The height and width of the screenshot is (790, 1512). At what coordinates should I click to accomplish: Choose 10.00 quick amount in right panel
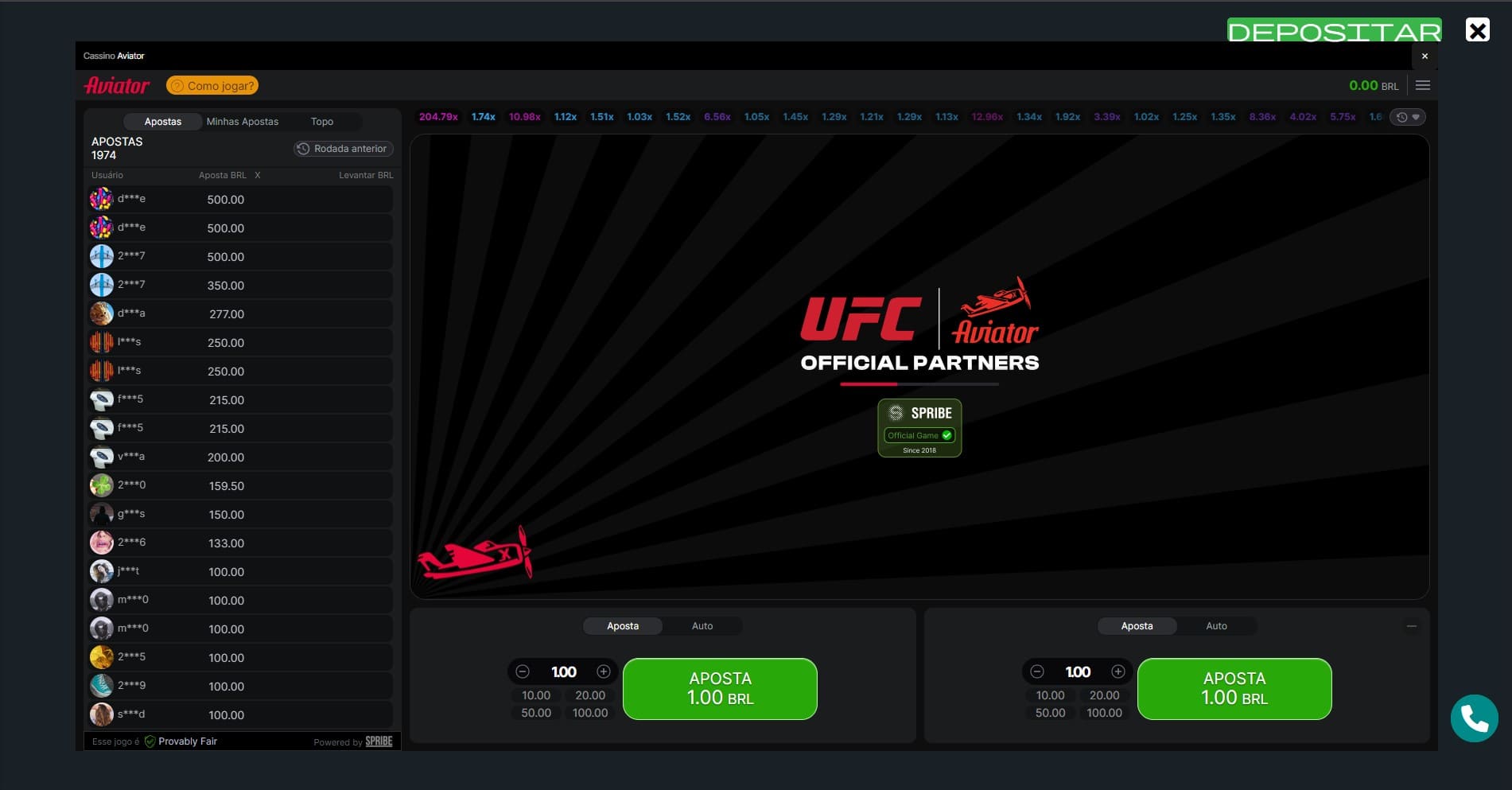coord(1051,695)
